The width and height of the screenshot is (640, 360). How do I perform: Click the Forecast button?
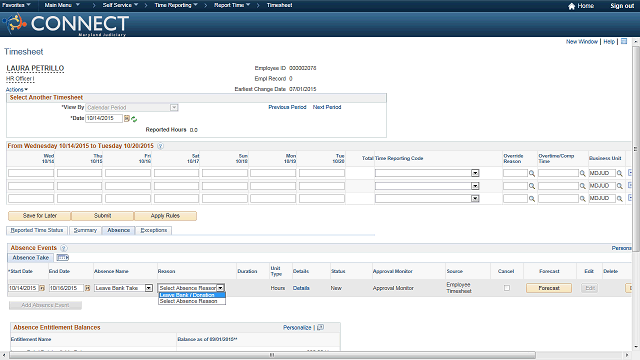click(549, 288)
